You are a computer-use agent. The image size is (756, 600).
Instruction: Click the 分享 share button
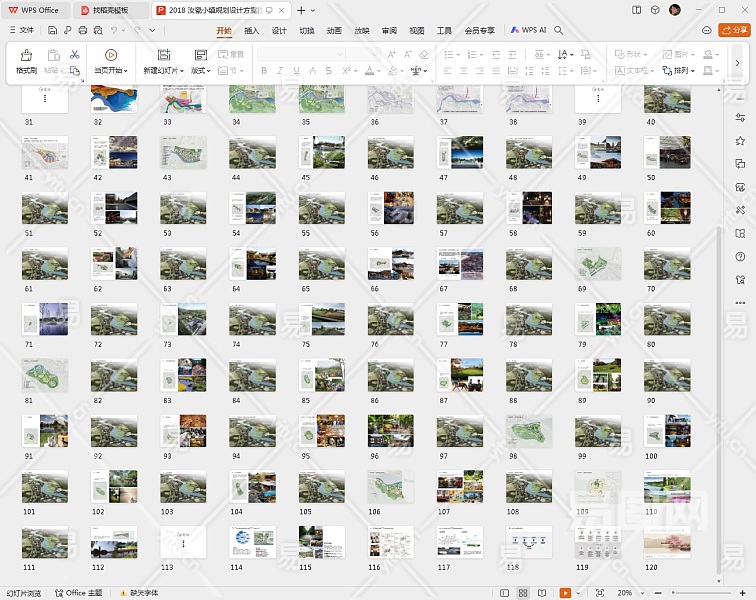pyautogui.click(x=735, y=30)
